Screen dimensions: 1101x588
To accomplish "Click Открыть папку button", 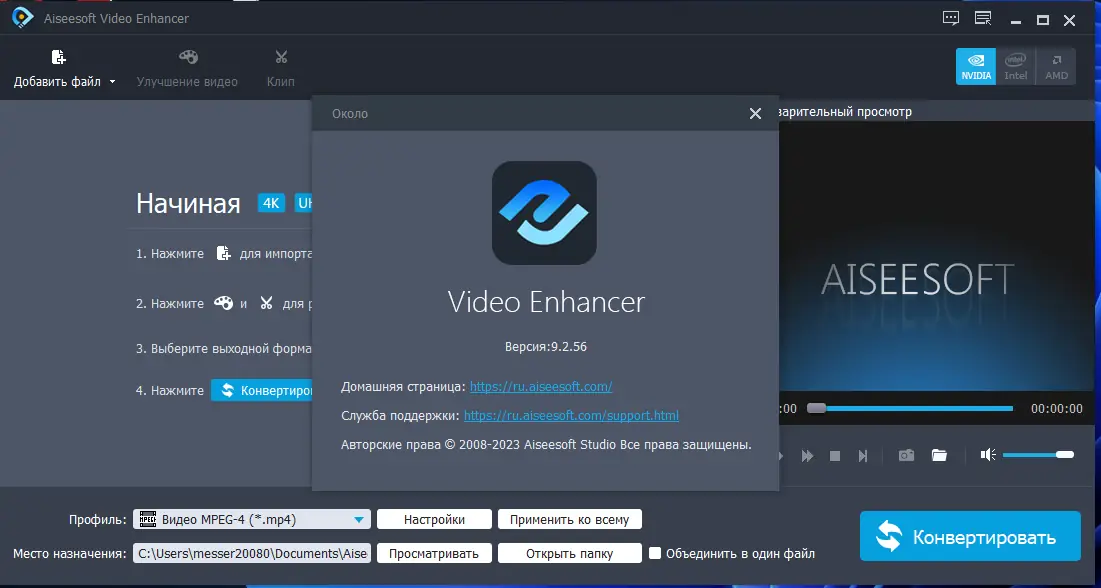I will tap(569, 554).
